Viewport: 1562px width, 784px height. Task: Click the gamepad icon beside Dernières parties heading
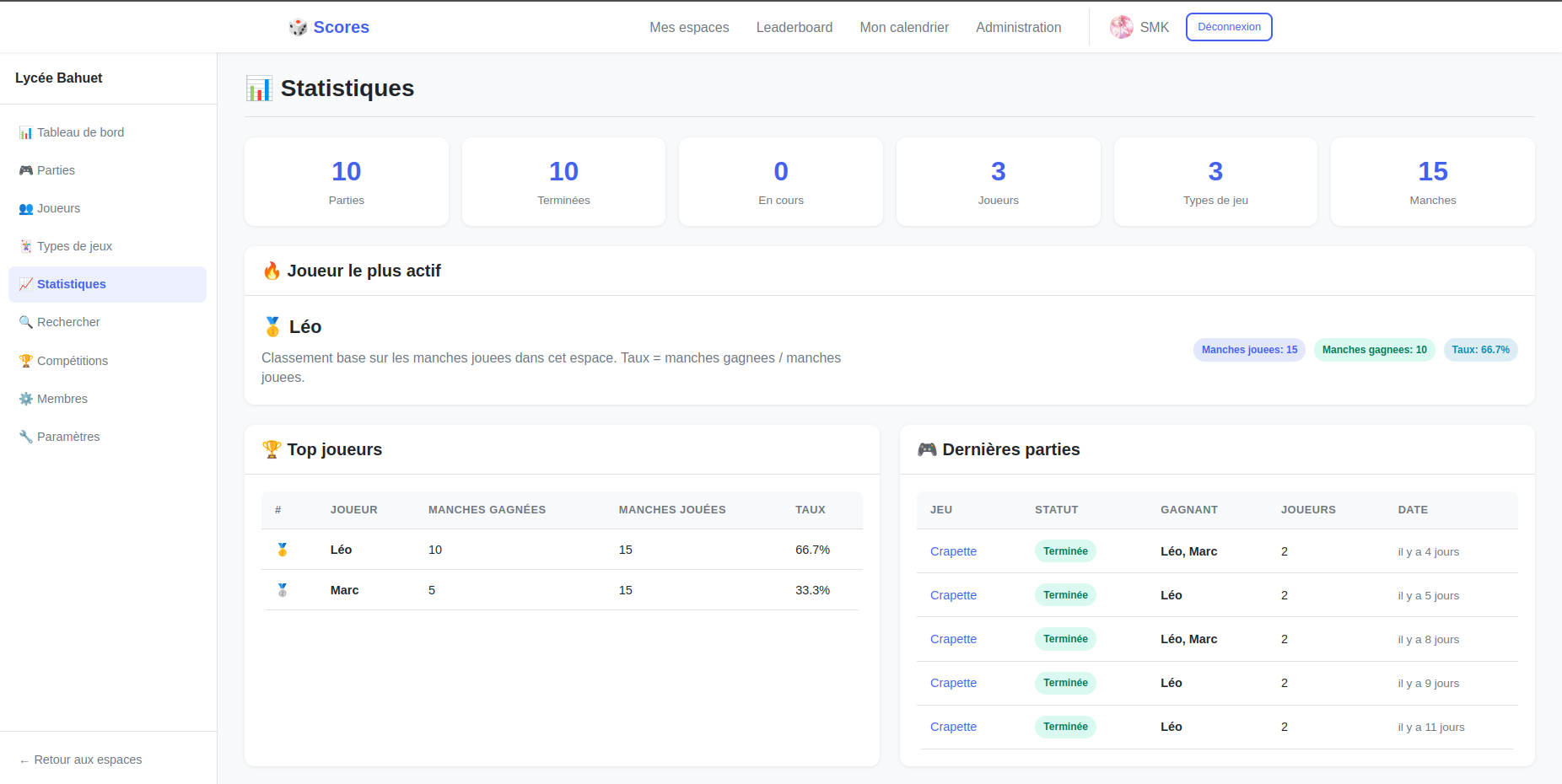pyautogui.click(x=927, y=449)
